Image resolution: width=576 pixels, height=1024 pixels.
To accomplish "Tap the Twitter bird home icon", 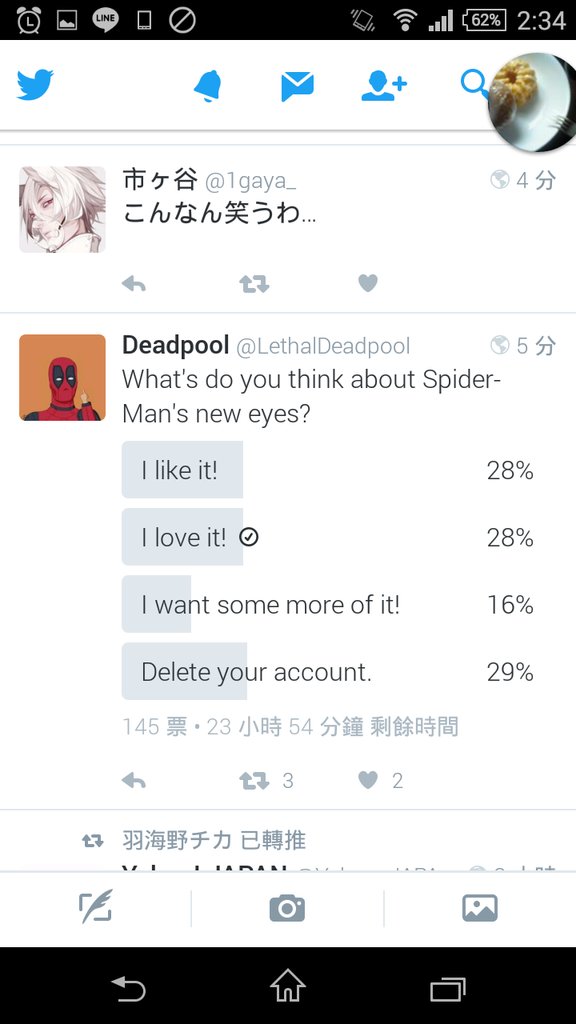I will click(35, 85).
